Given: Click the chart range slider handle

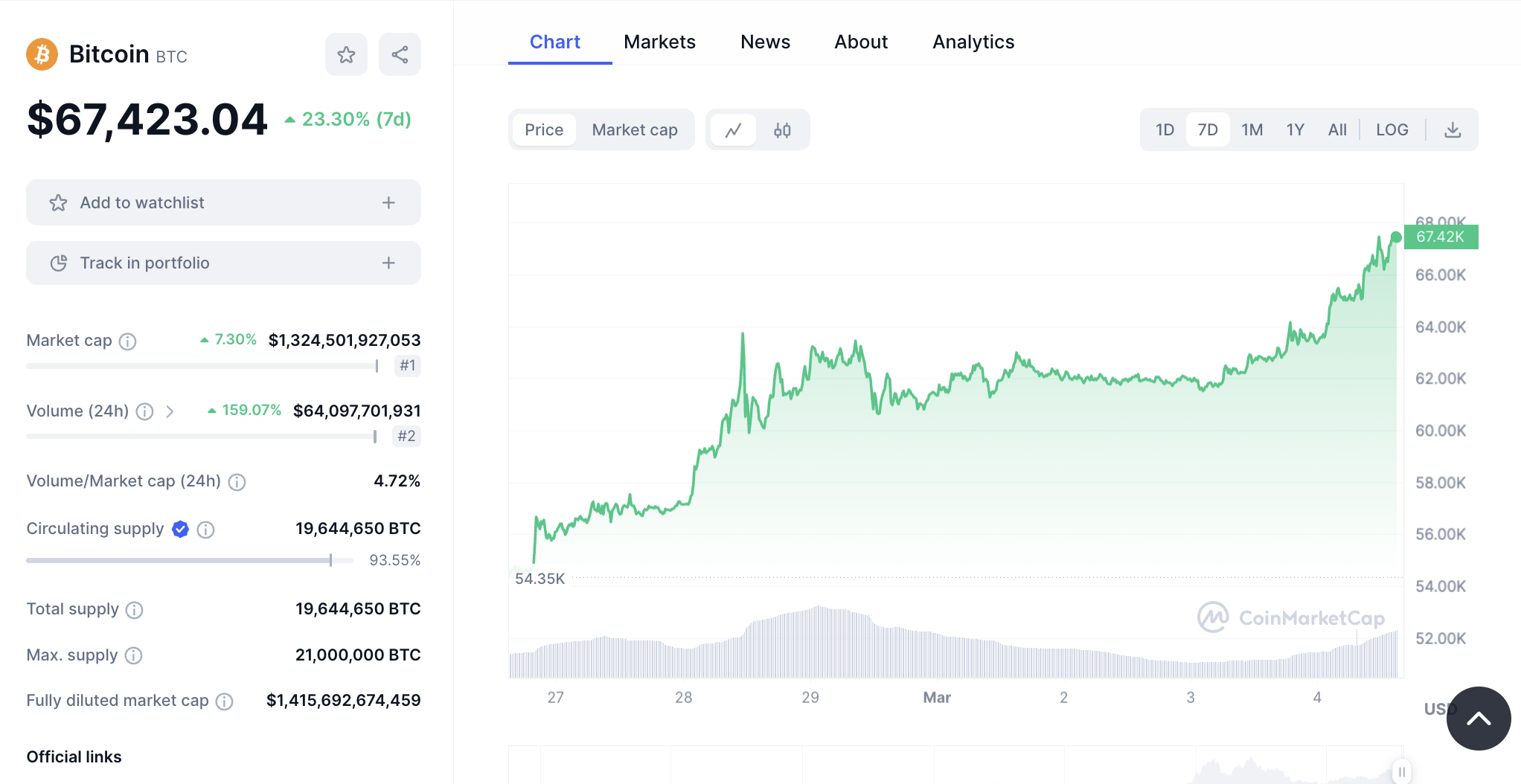Looking at the screenshot, I should coord(1401,772).
